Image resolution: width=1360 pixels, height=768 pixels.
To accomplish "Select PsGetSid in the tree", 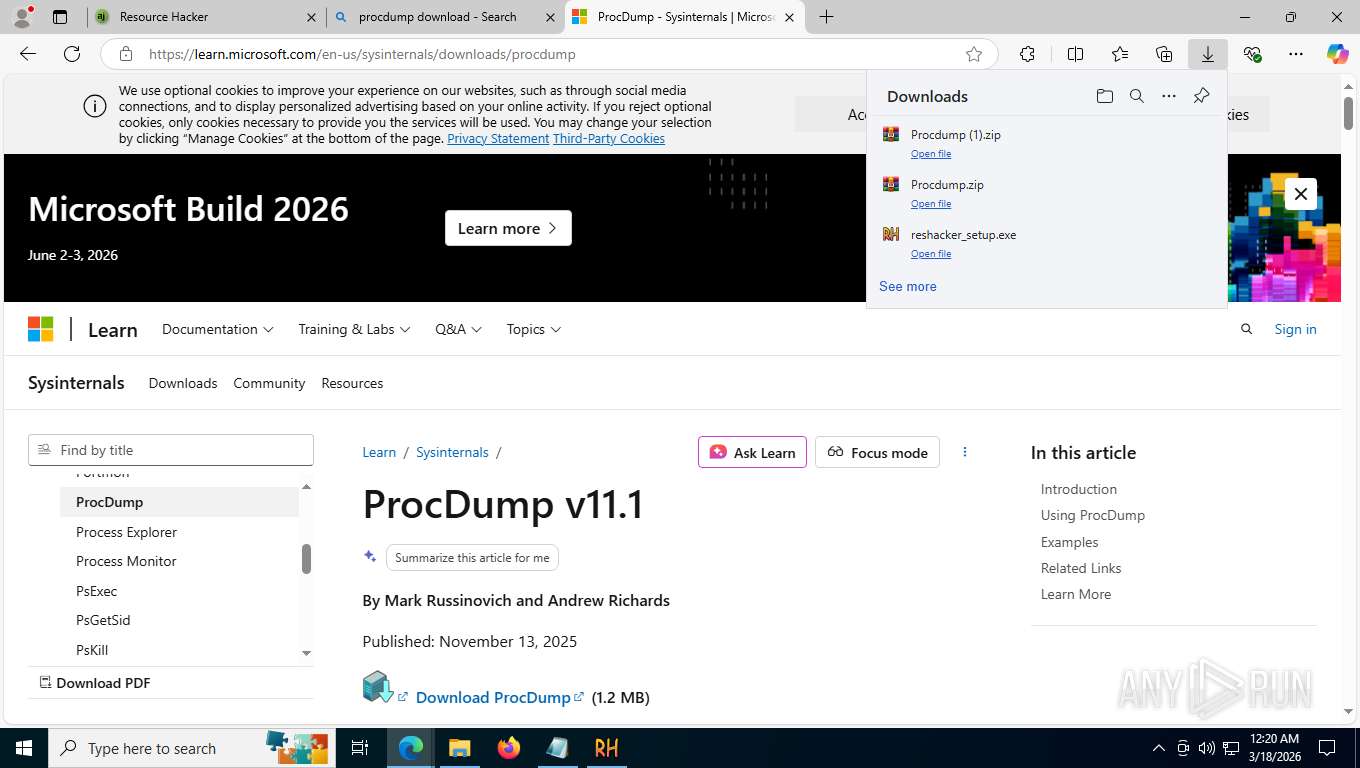I will point(103,620).
